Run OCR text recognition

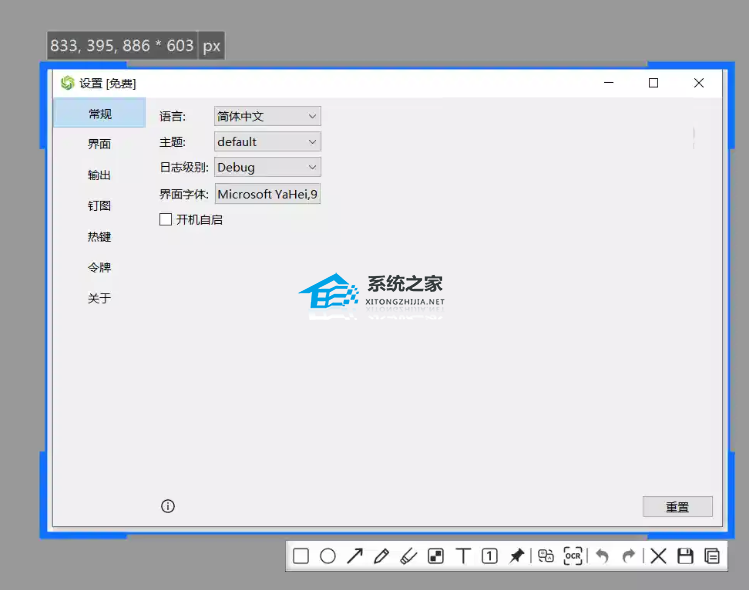click(573, 557)
